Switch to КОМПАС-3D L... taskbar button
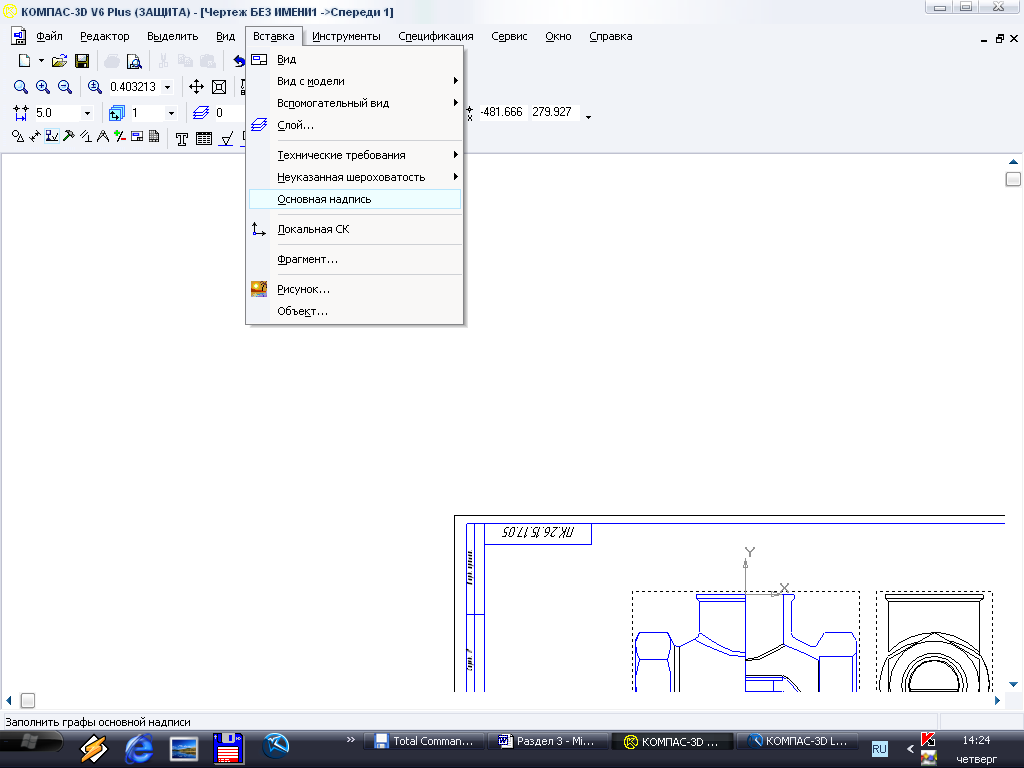Viewport: 1024px width, 768px height. 797,741
